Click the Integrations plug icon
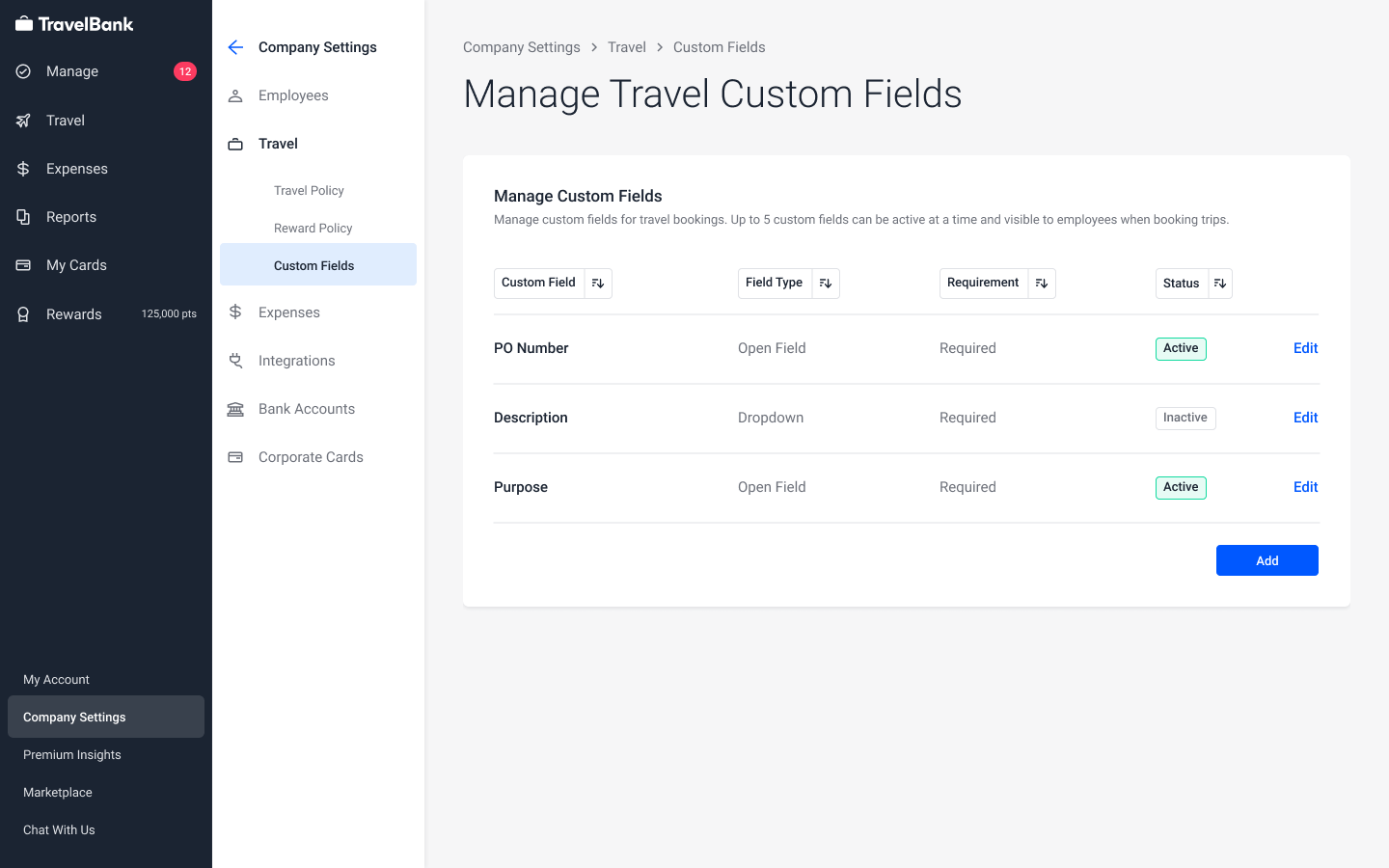Image resolution: width=1389 pixels, height=868 pixels. point(235,361)
